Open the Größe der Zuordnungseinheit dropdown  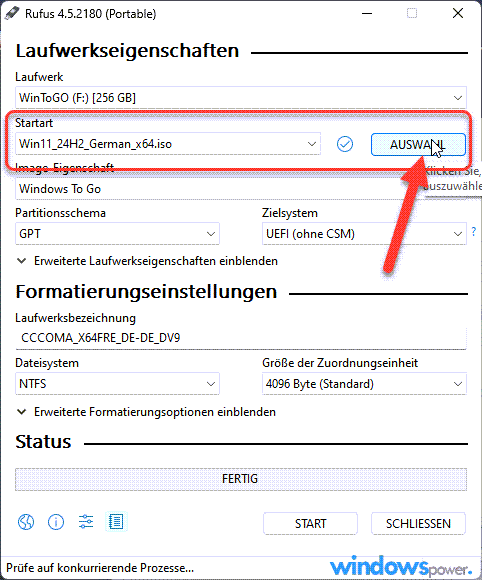(x=364, y=384)
